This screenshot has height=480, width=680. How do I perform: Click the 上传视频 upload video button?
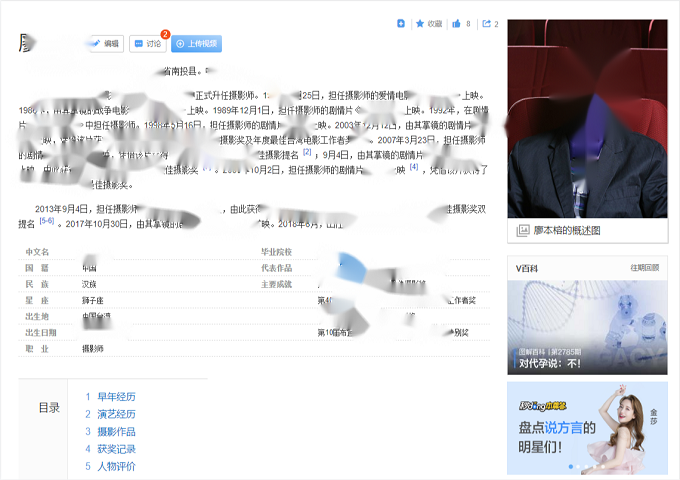196,44
